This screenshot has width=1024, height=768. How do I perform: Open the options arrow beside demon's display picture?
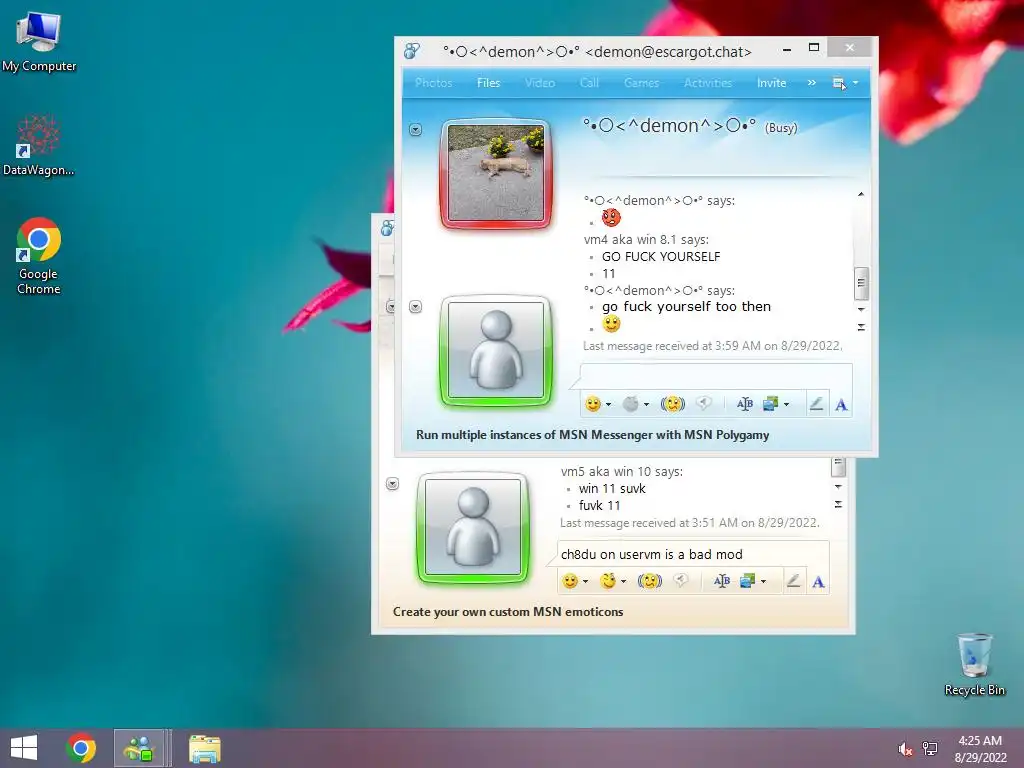(415, 130)
